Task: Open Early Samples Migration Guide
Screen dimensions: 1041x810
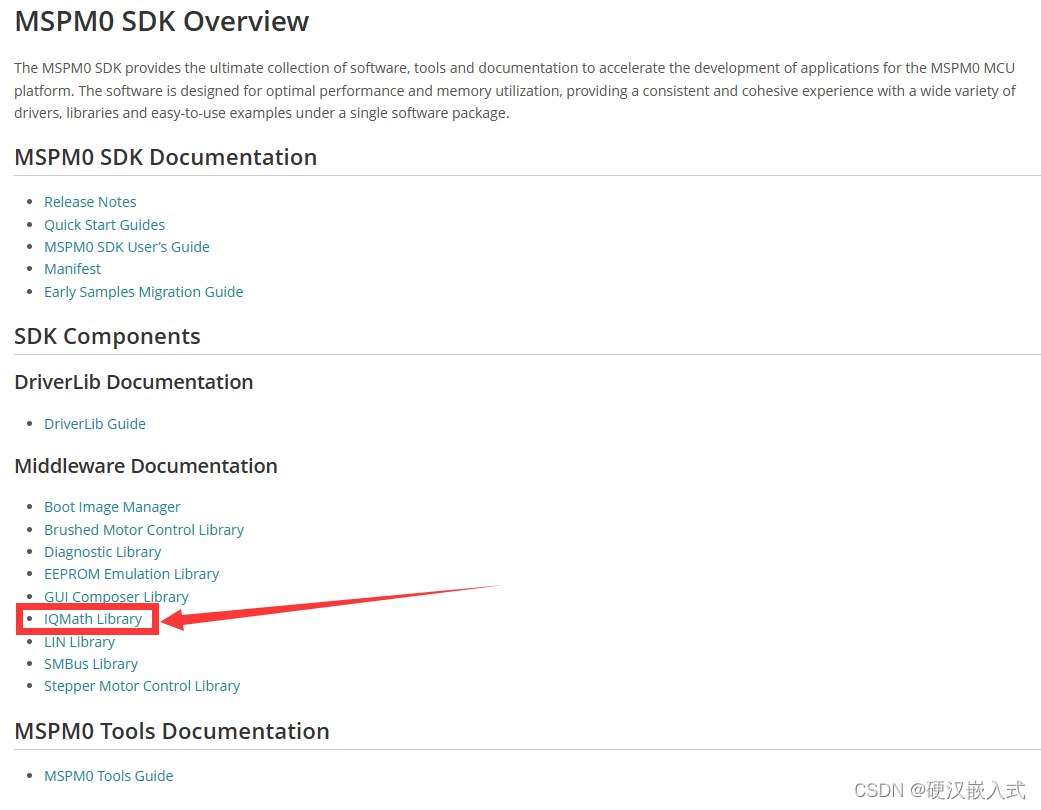Action: (143, 292)
